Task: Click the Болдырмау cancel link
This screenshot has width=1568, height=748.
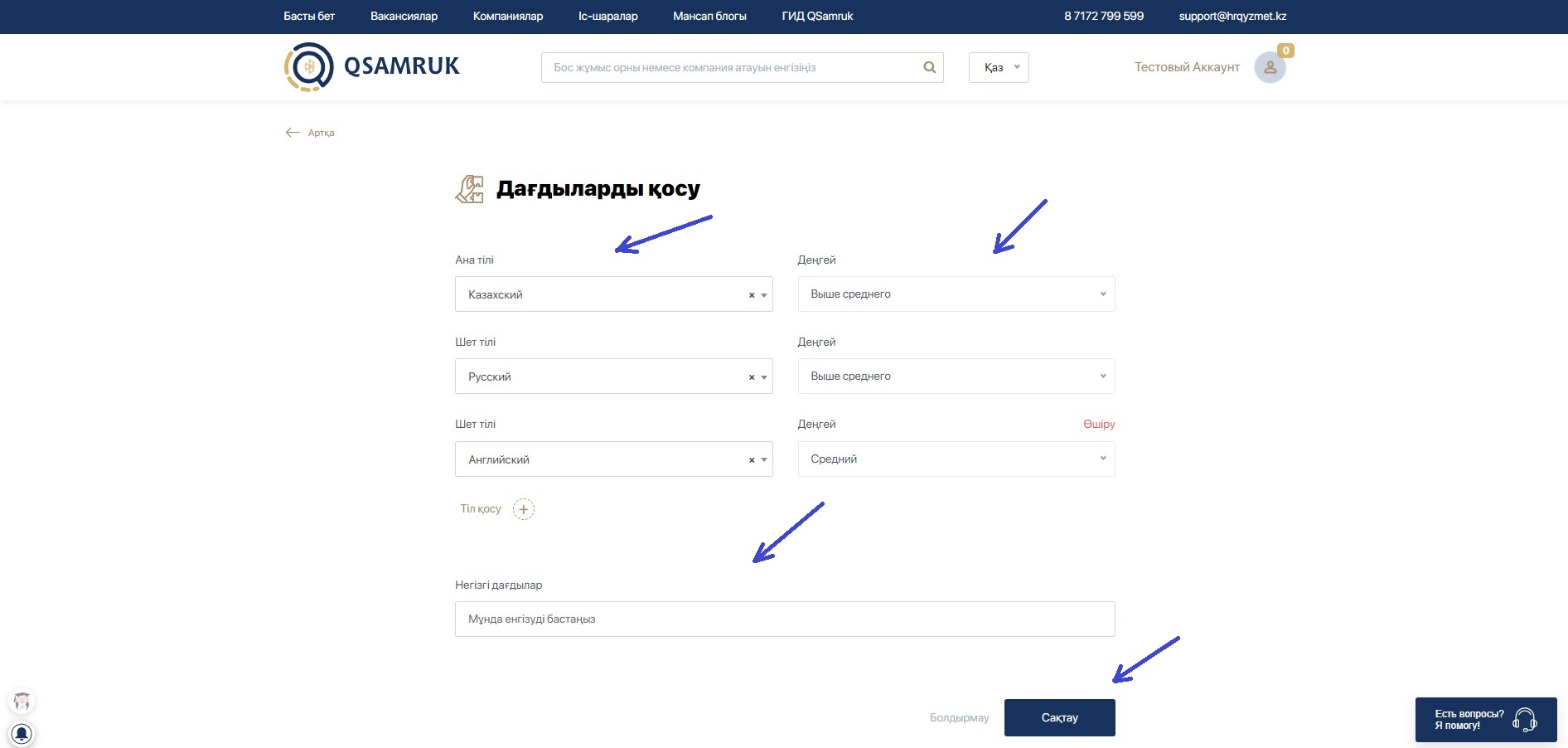Action: click(959, 717)
